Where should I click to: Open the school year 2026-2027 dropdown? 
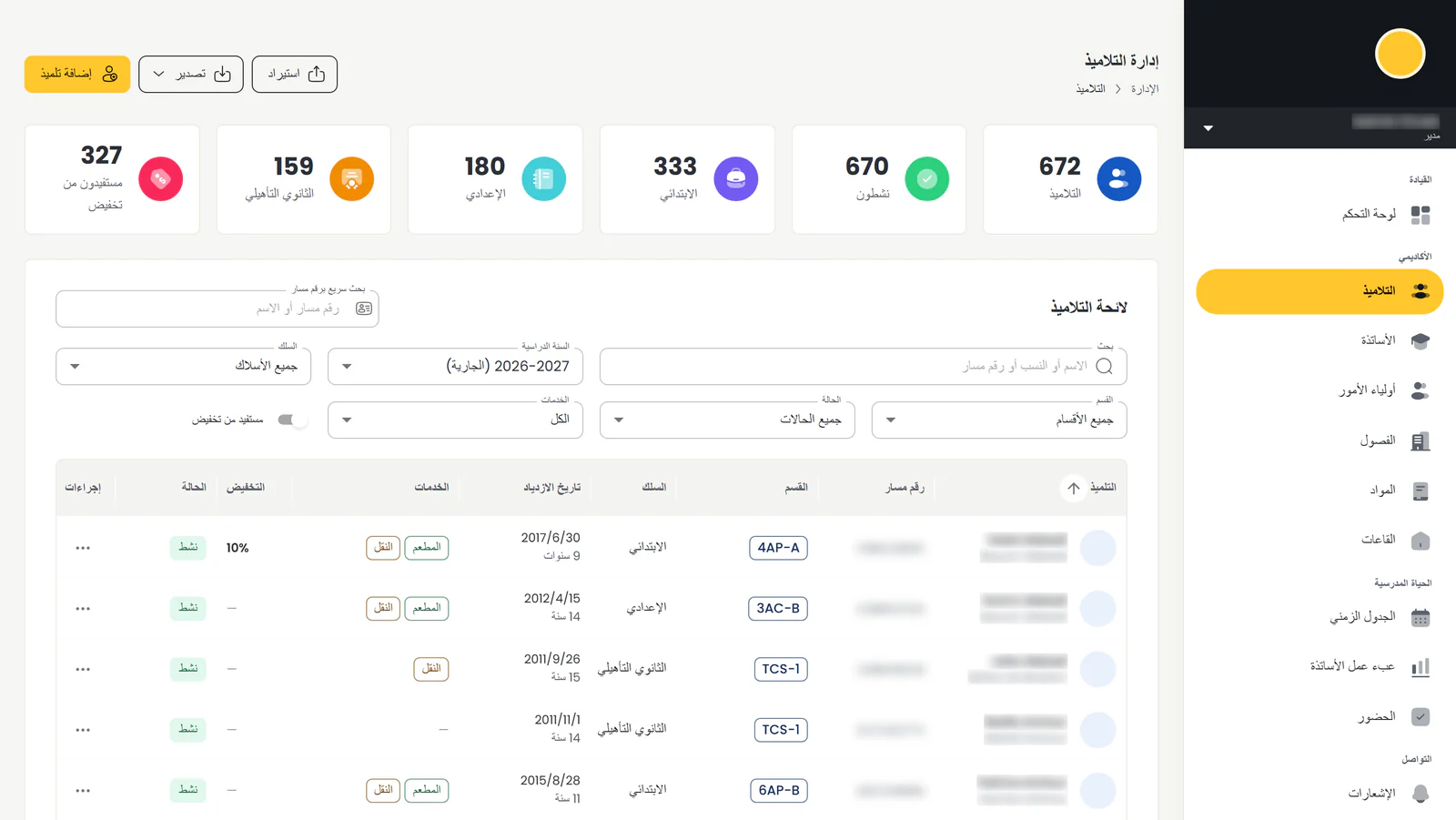pos(455,366)
